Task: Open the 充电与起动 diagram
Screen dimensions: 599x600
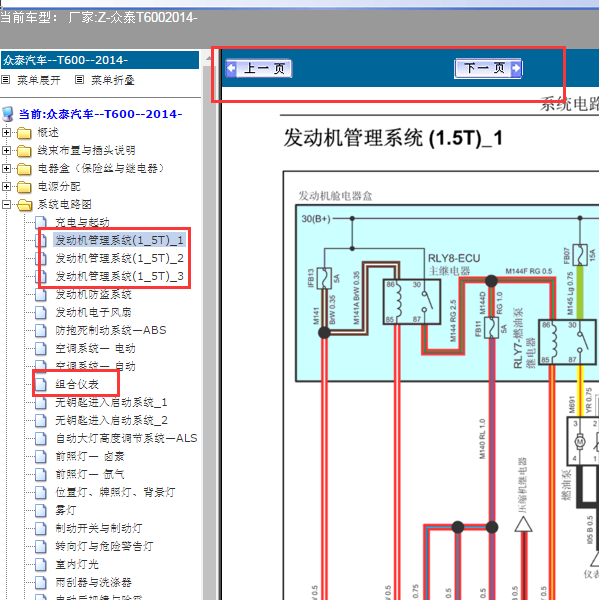Action: tap(82, 222)
